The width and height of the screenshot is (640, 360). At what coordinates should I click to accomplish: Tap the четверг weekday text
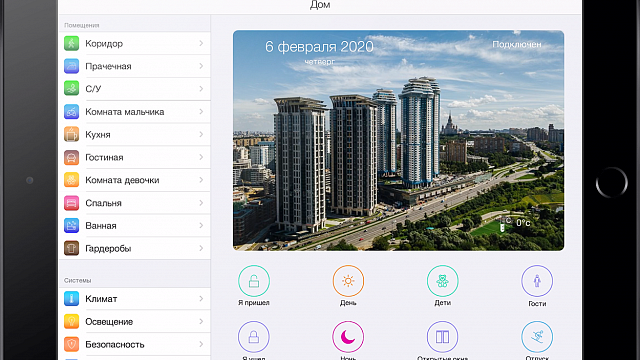pyautogui.click(x=320, y=62)
